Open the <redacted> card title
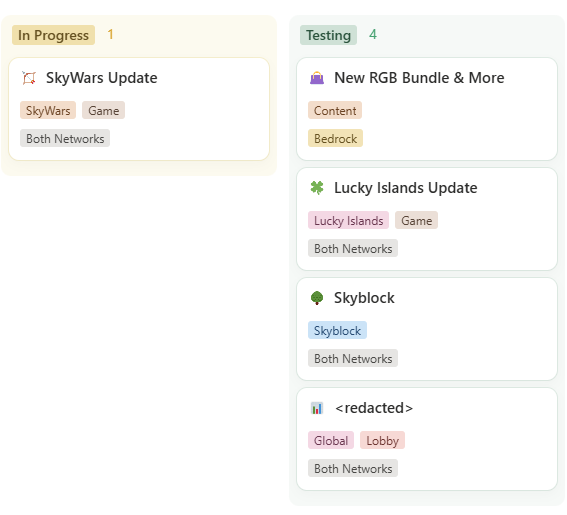The image size is (567, 515). pos(374,408)
